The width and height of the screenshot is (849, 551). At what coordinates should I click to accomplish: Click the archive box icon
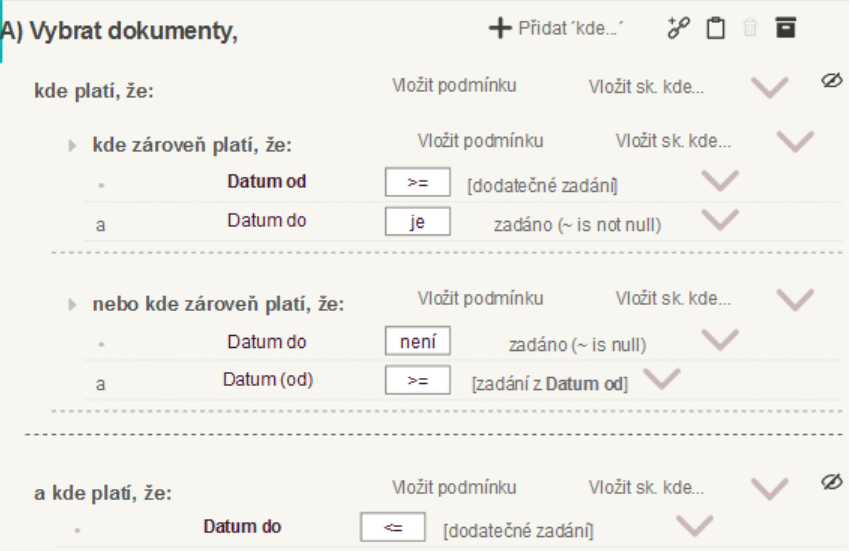click(786, 29)
